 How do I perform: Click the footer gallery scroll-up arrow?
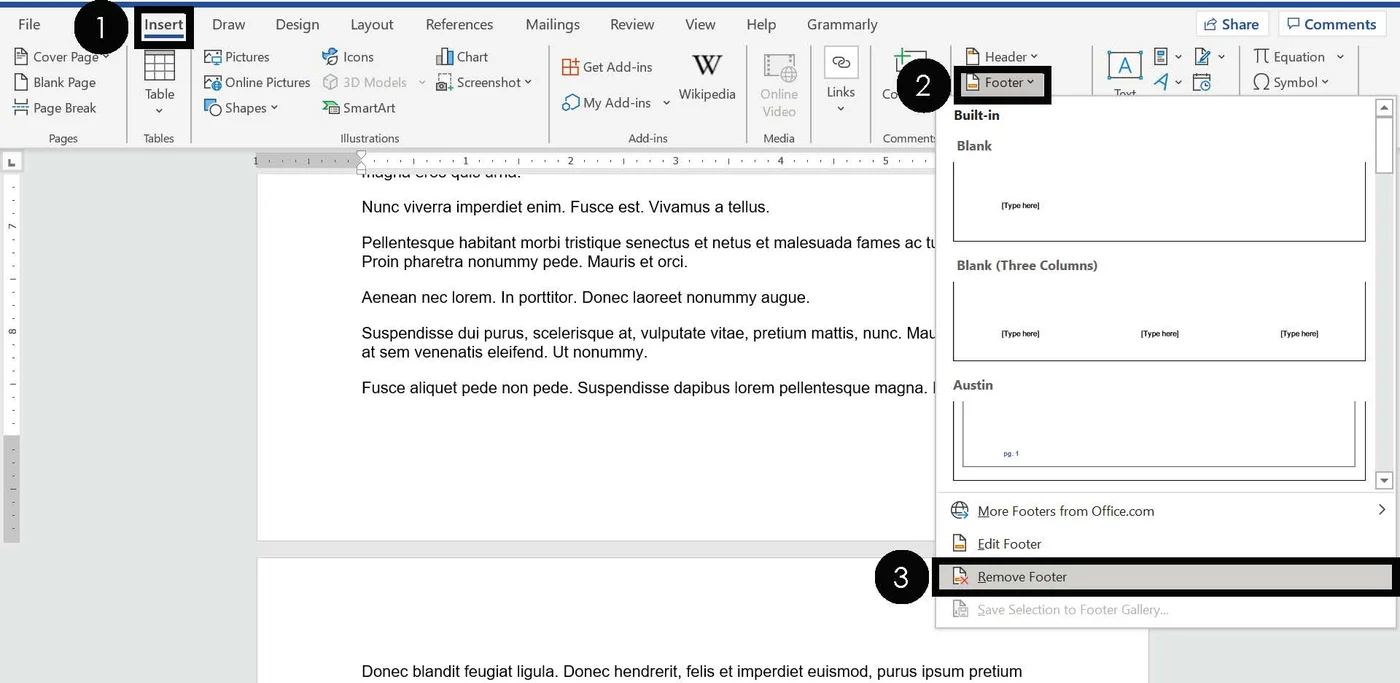pyautogui.click(x=1384, y=108)
